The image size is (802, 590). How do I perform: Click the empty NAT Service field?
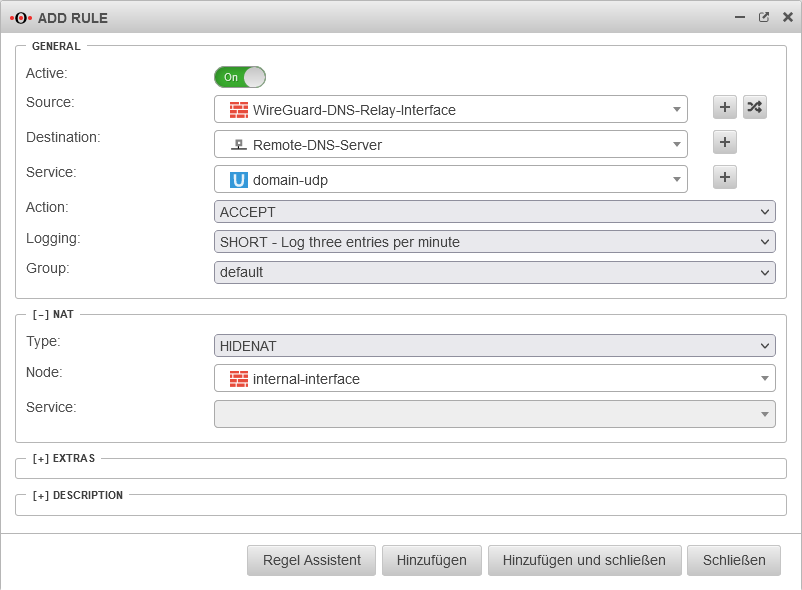point(494,414)
